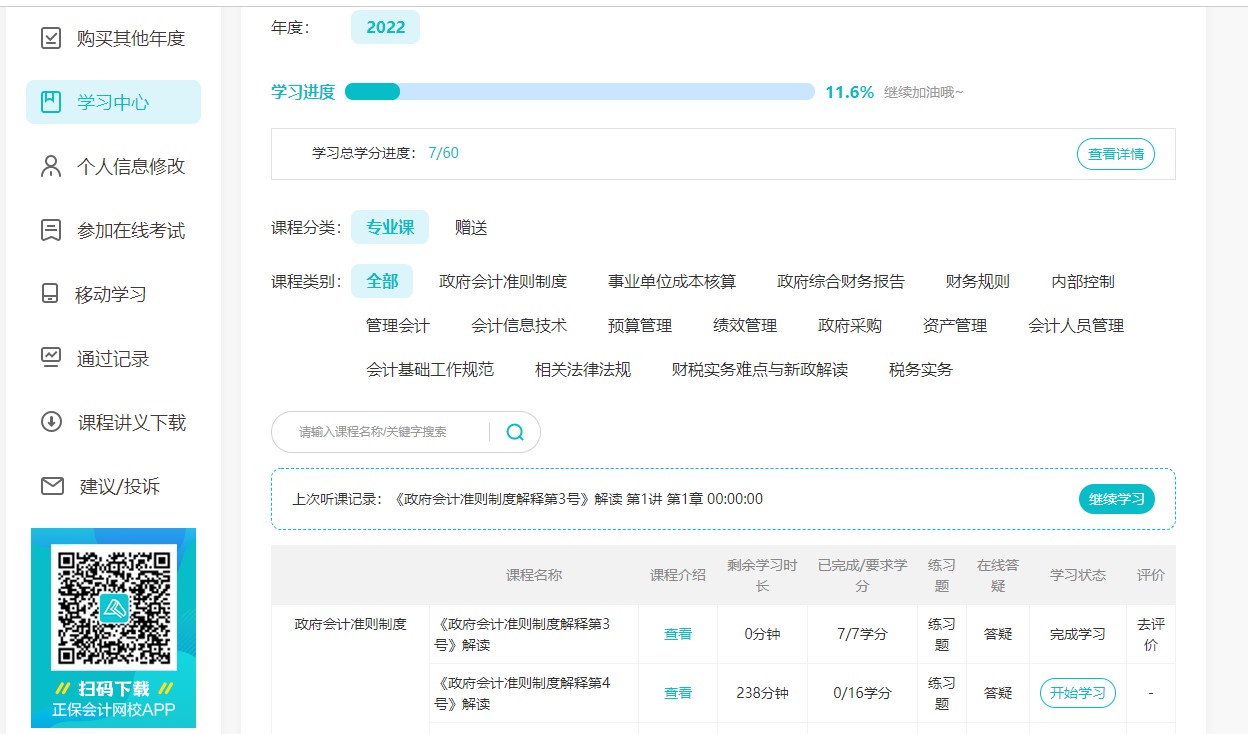1248x734 pixels.
Task: Click the 课程讲义下载 download icon
Action: click(52, 422)
